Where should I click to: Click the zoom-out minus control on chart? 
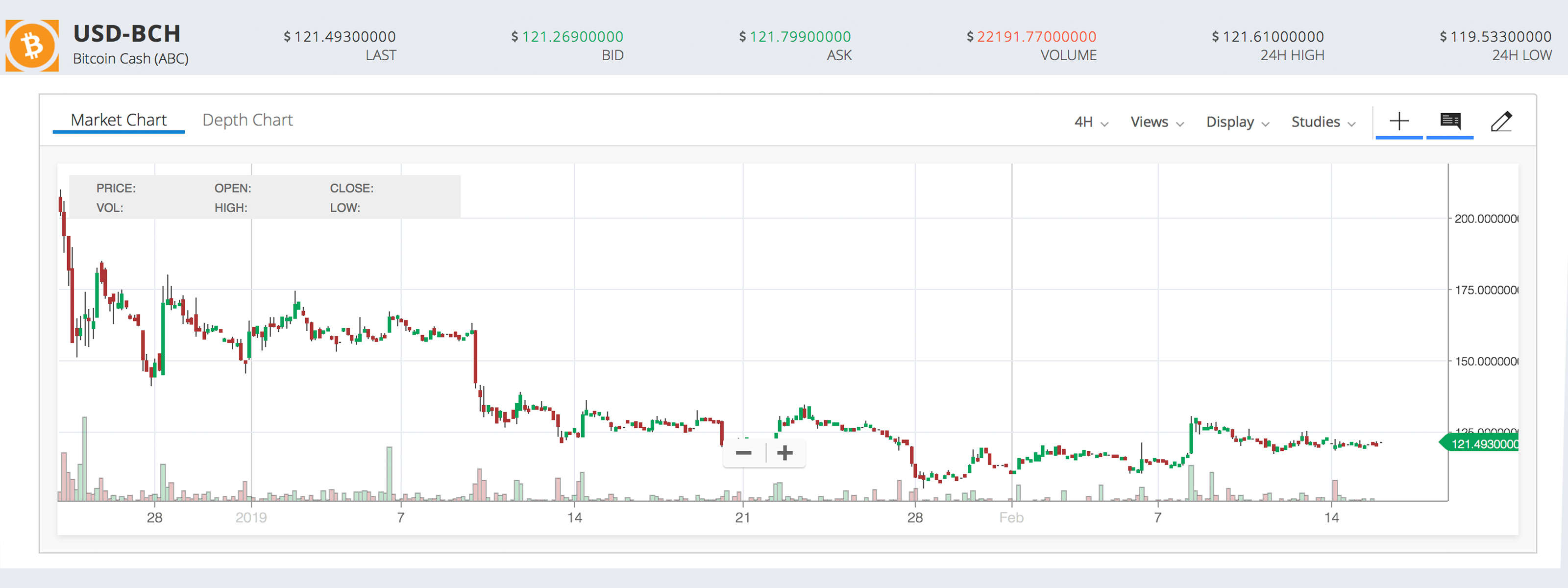tap(744, 453)
